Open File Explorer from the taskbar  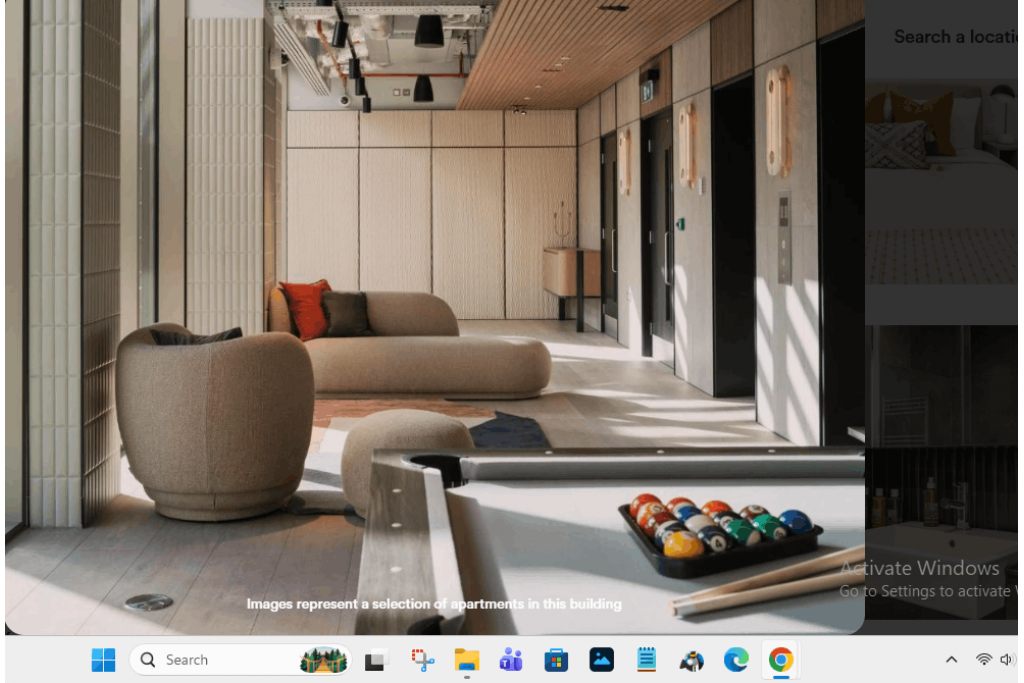[467, 660]
